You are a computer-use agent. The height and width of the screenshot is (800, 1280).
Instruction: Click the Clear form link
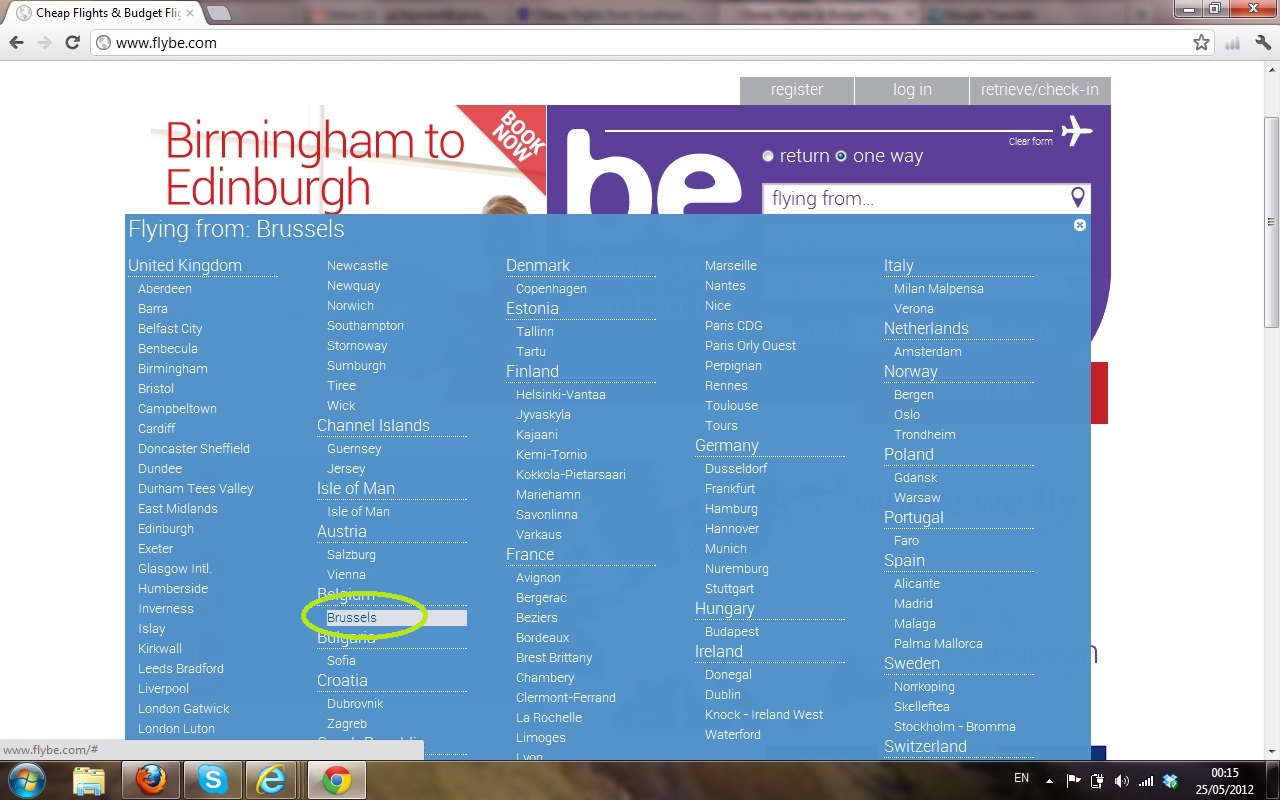[x=1030, y=142]
